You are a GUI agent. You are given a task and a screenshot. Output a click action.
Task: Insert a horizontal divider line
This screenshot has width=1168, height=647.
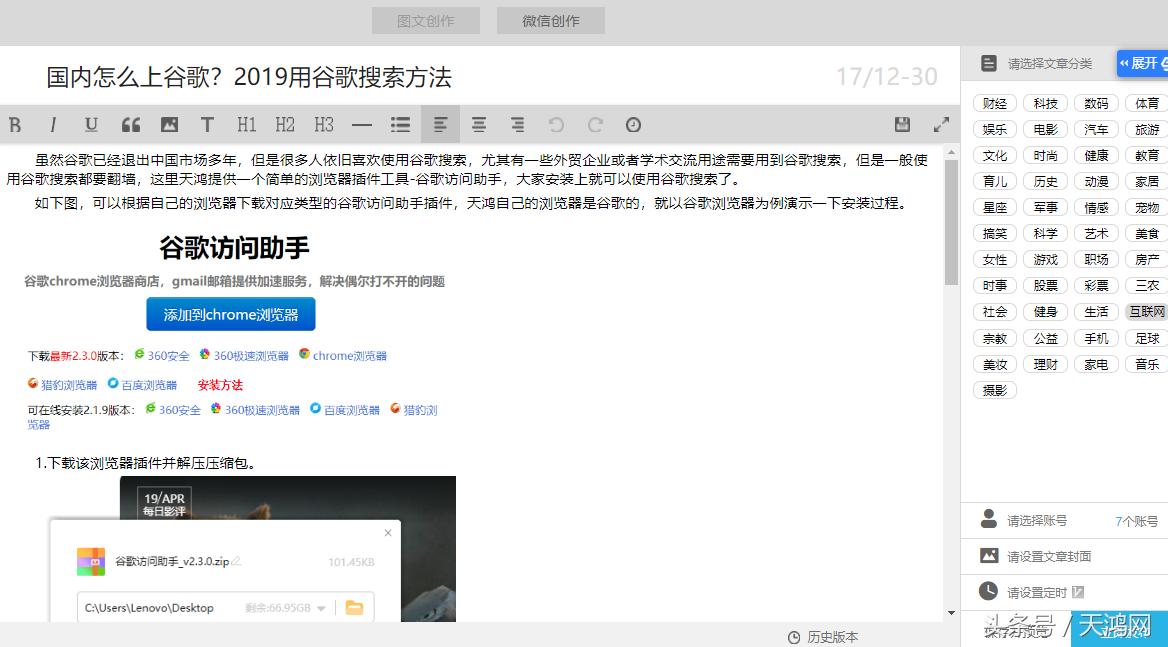361,125
